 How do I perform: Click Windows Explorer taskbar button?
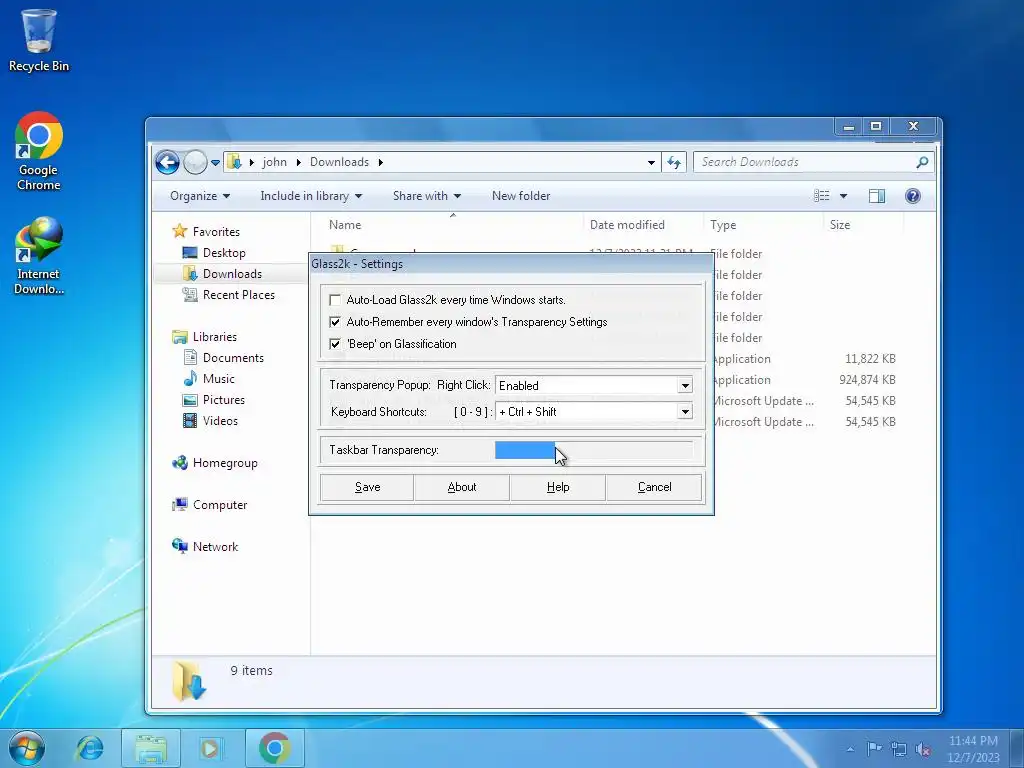(151, 748)
